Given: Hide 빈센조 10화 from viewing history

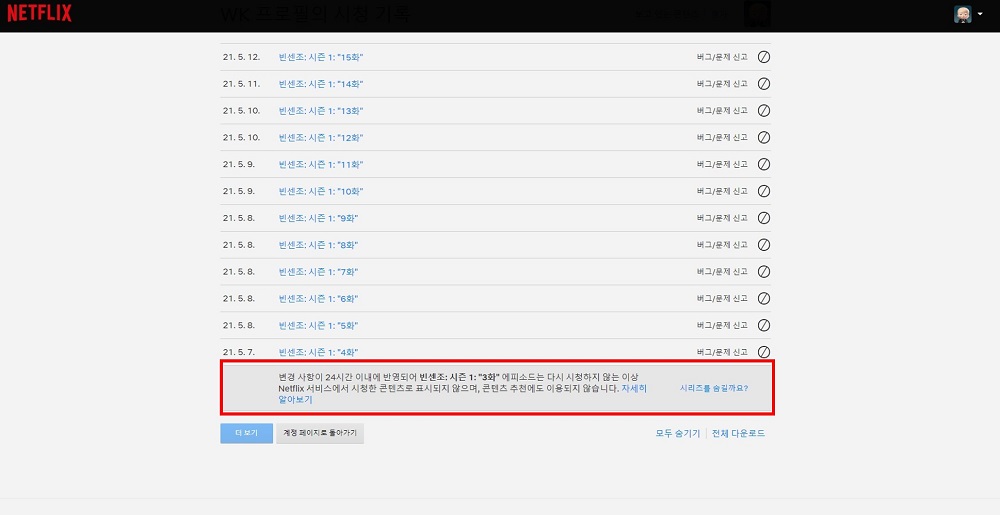Looking at the screenshot, I should pos(763,191).
